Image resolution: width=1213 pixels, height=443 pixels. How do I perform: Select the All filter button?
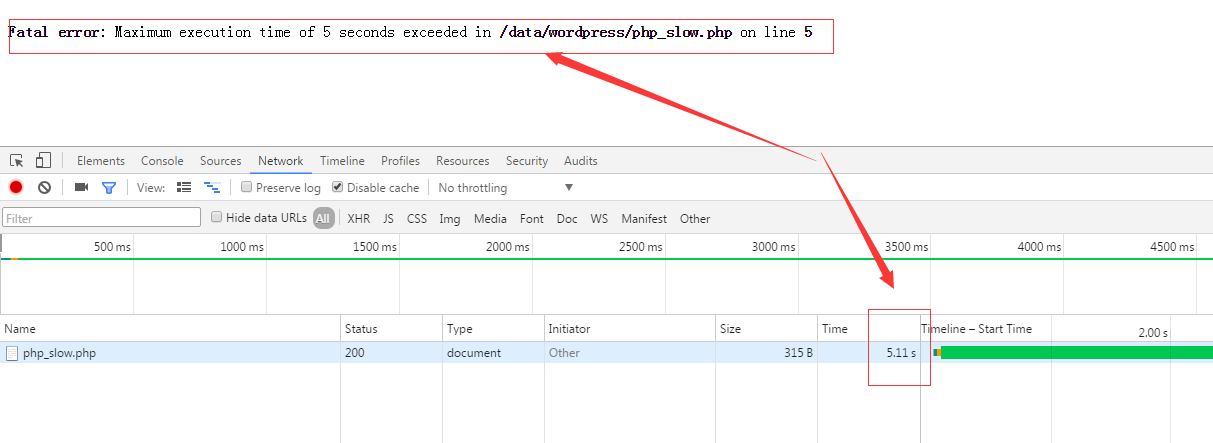click(323, 219)
